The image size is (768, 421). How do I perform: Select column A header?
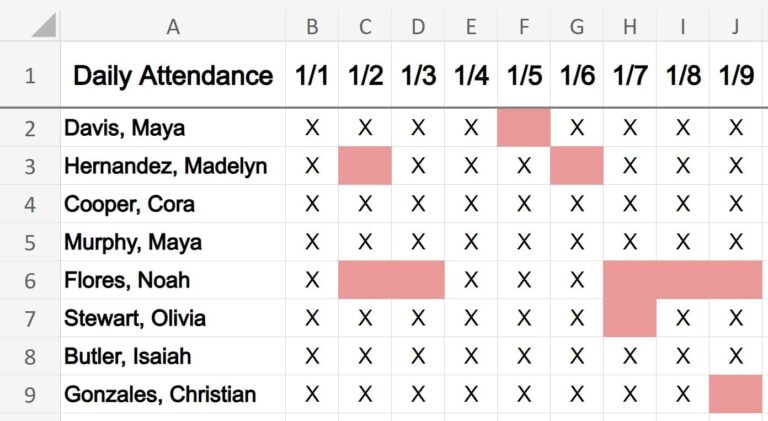point(173,26)
